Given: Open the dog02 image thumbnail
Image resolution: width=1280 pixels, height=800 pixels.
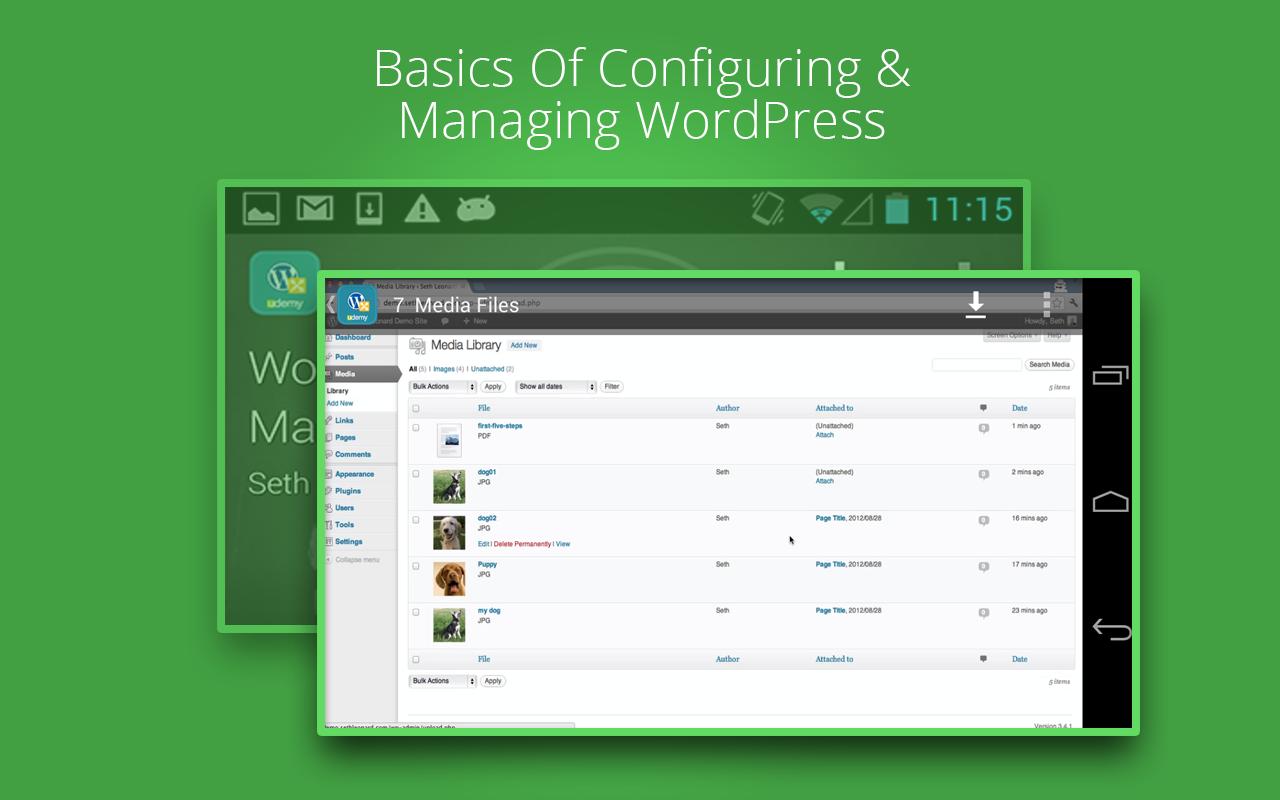Looking at the screenshot, I should (x=449, y=531).
